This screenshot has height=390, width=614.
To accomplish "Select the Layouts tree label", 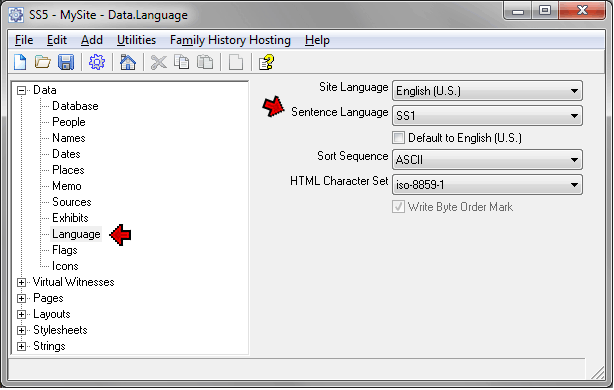I will pyautogui.click(x=52, y=314).
